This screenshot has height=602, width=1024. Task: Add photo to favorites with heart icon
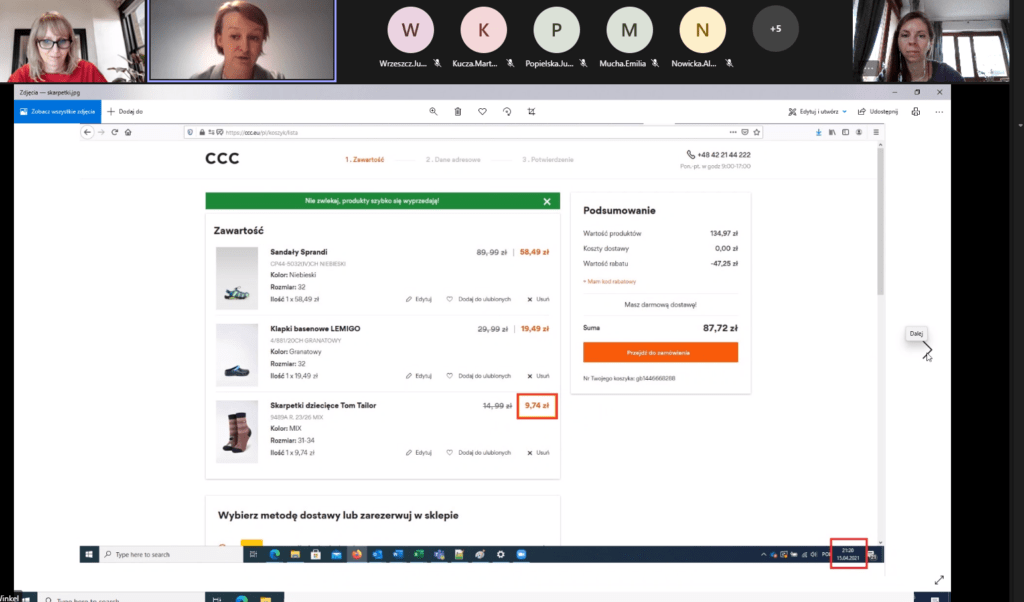tap(482, 112)
